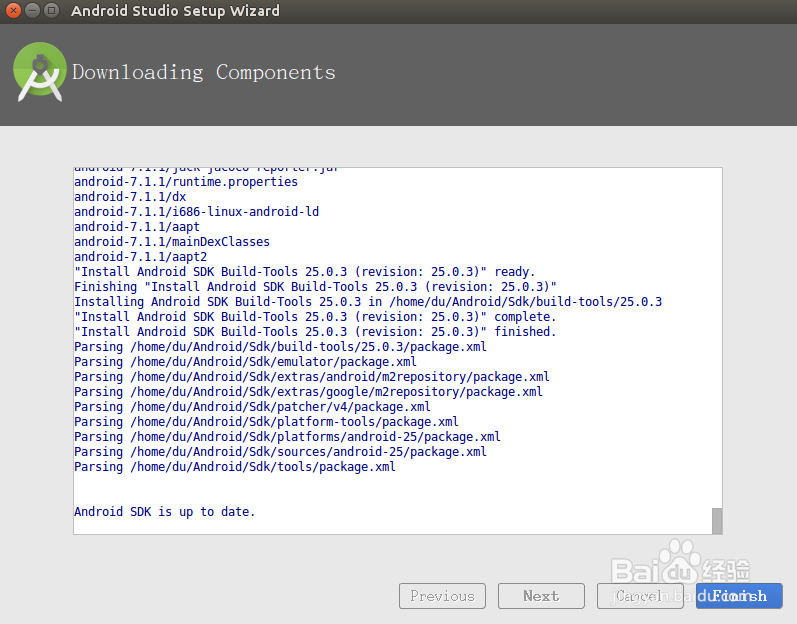Click the Parsing patcher/v4/package.xml log line
Viewport: 797px width, 624px height.
pos(252,407)
